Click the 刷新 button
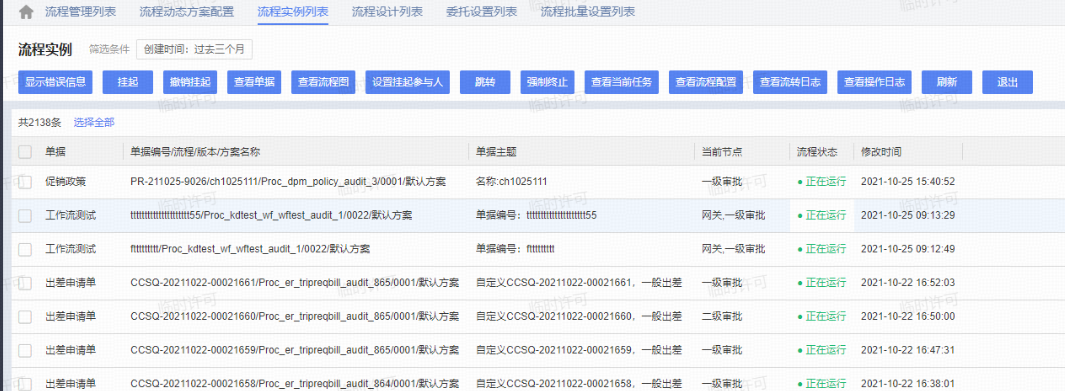The image size is (1065, 391). [947, 82]
